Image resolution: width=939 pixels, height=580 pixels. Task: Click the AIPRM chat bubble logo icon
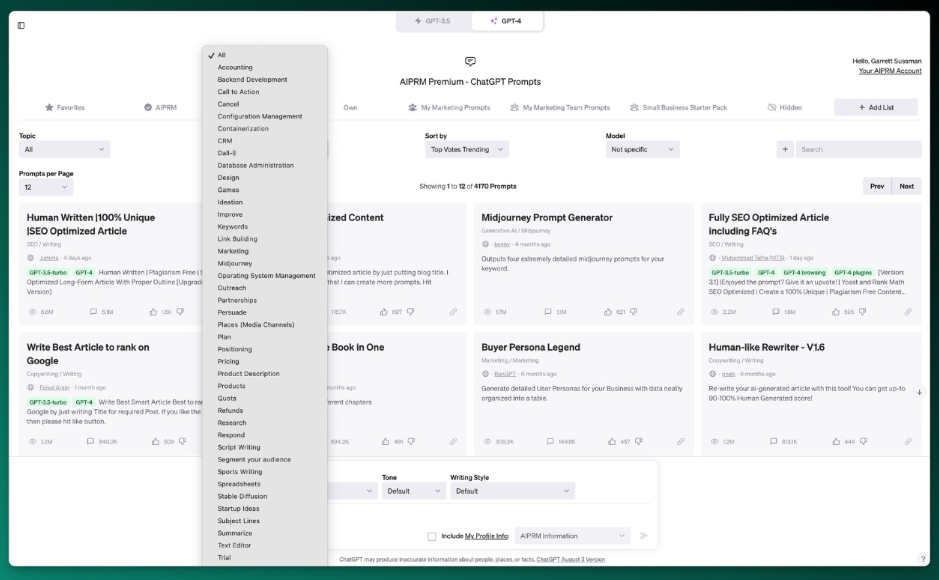point(470,62)
